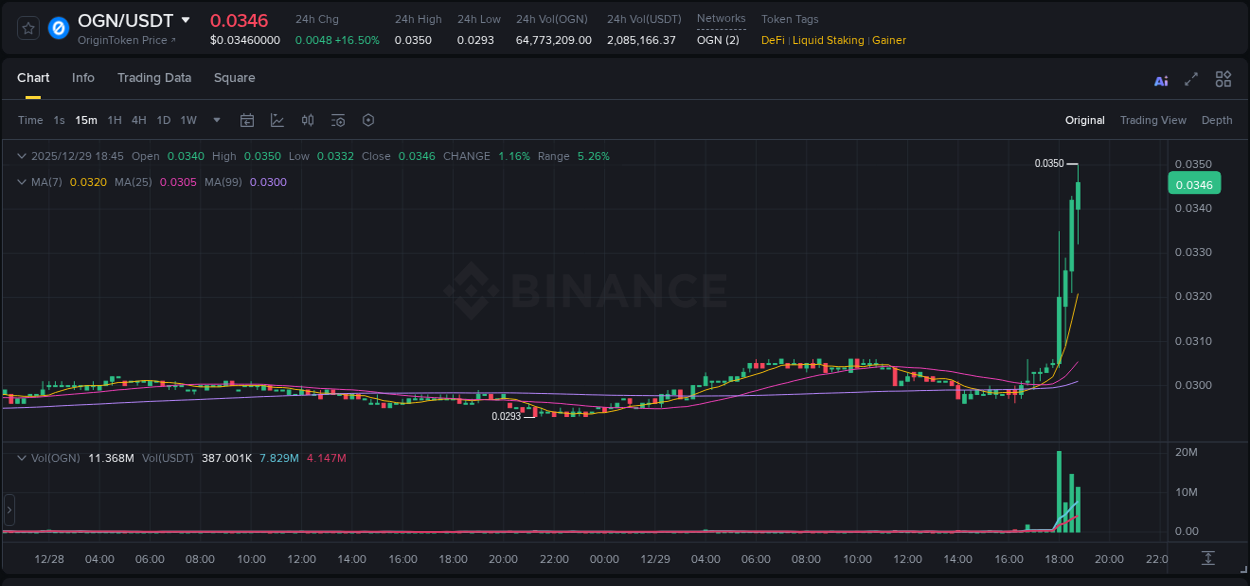Select the 1D timeframe
The image size is (1250, 586).
point(163,120)
